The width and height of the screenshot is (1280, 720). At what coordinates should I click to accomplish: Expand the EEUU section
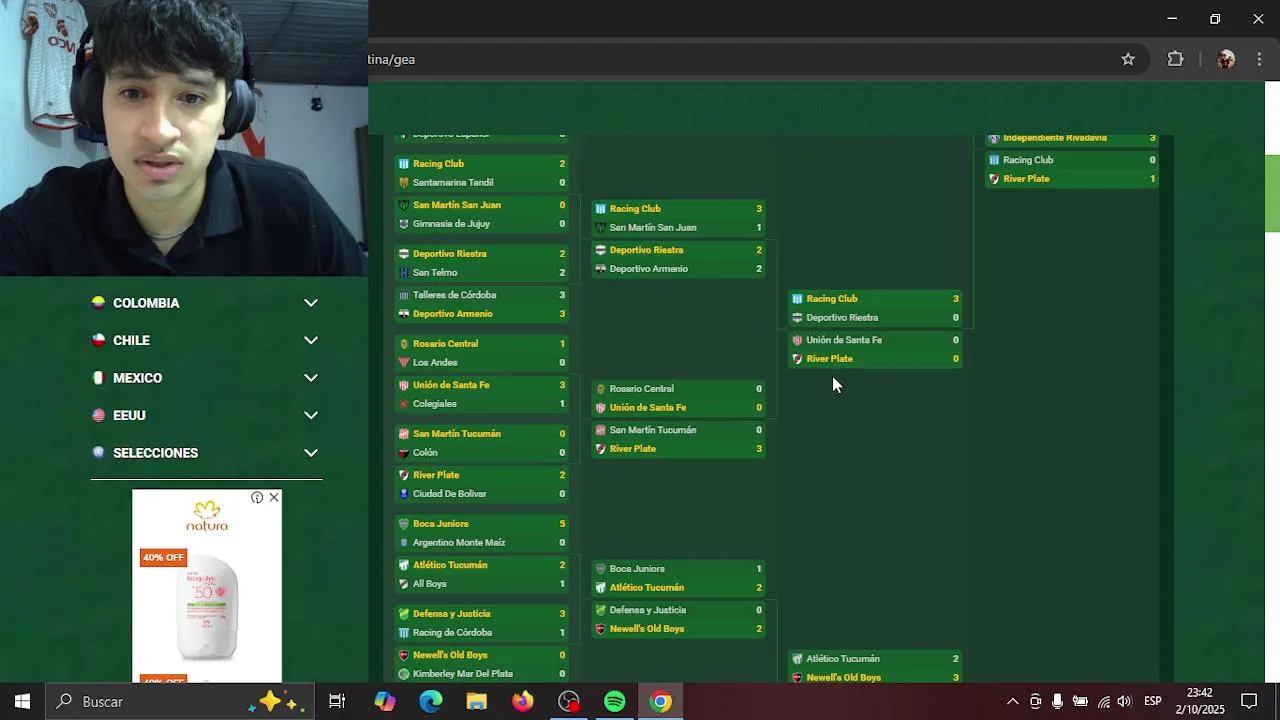click(x=206, y=415)
